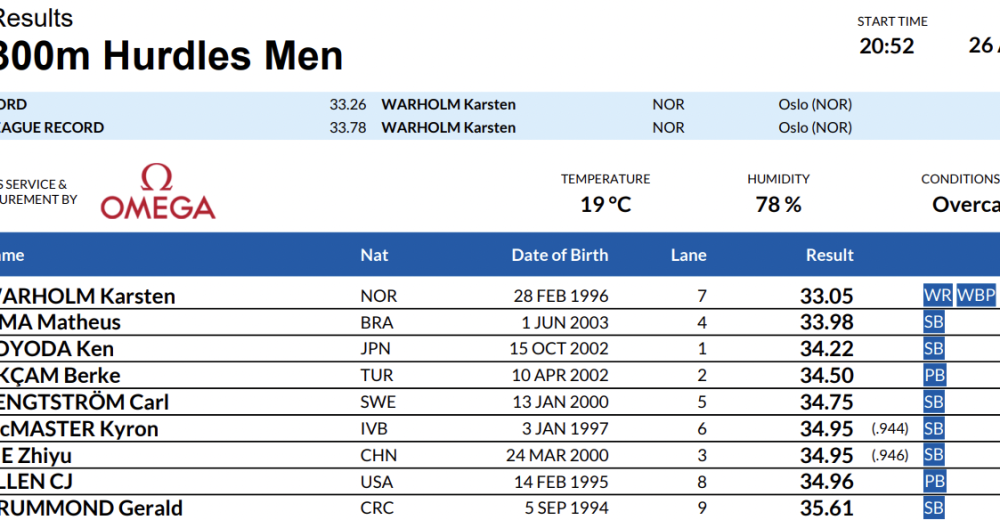Click the WBP badge in Warholm's row

976,295
